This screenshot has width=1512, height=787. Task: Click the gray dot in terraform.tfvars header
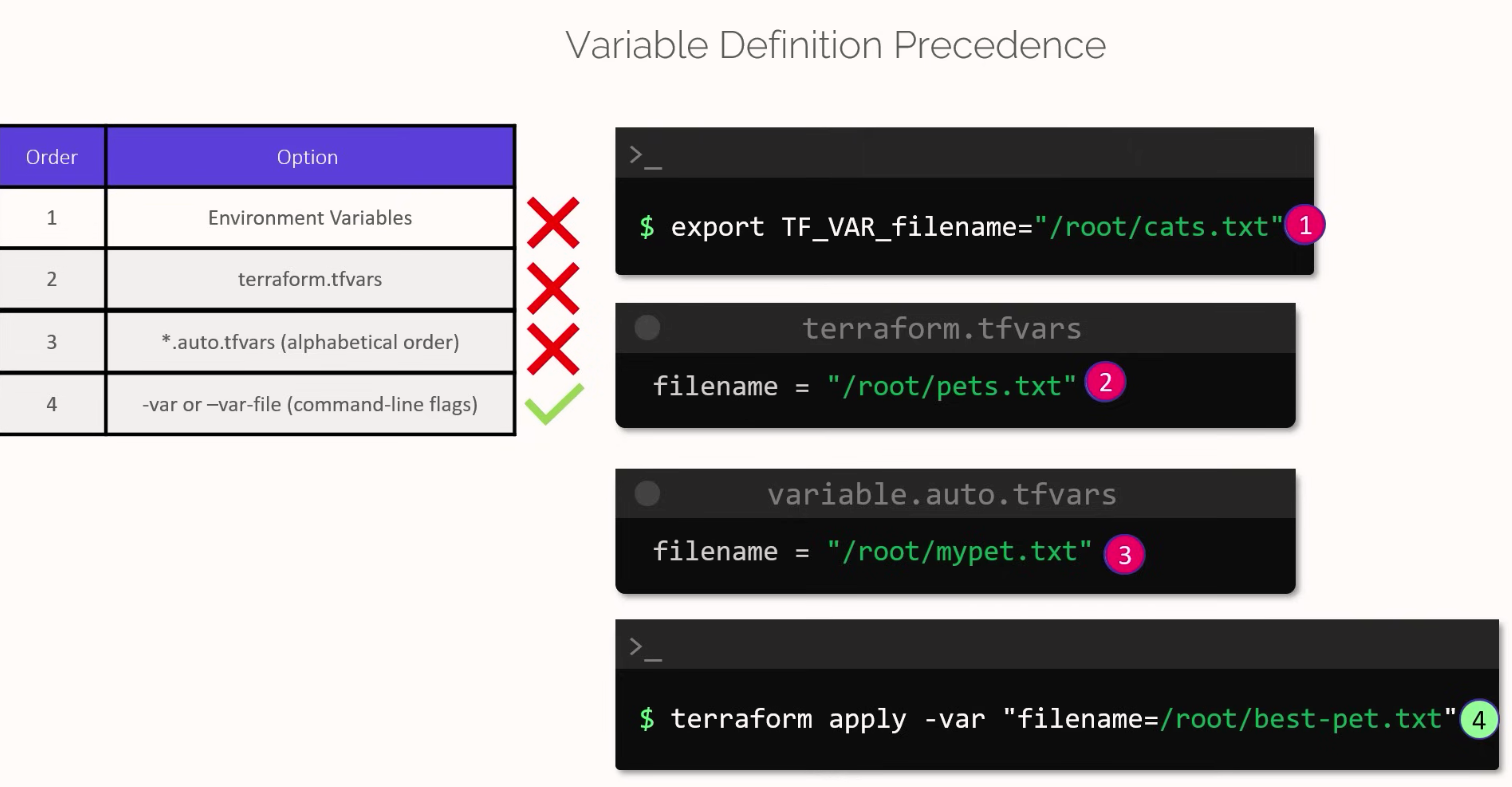648,327
